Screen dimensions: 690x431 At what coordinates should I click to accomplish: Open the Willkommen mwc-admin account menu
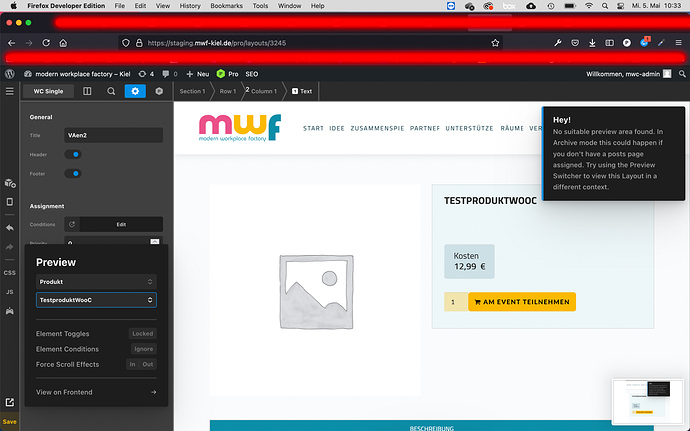(628, 74)
